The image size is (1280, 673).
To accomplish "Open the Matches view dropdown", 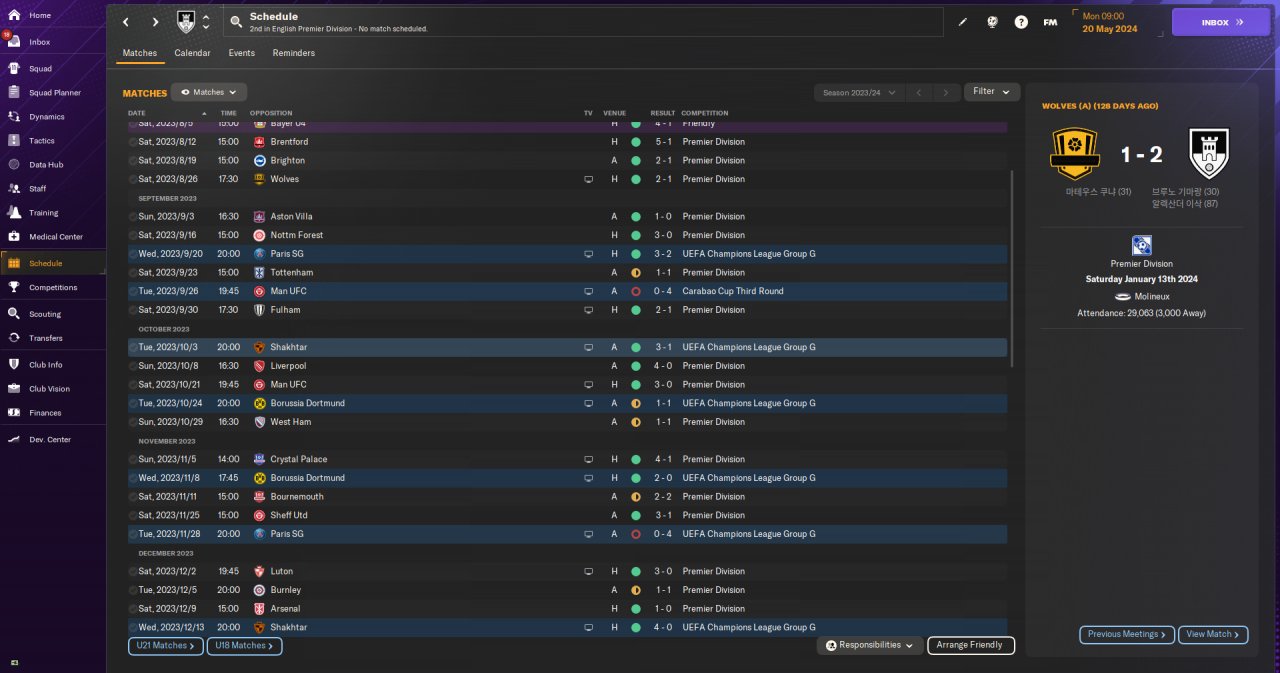I will click(x=209, y=92).
